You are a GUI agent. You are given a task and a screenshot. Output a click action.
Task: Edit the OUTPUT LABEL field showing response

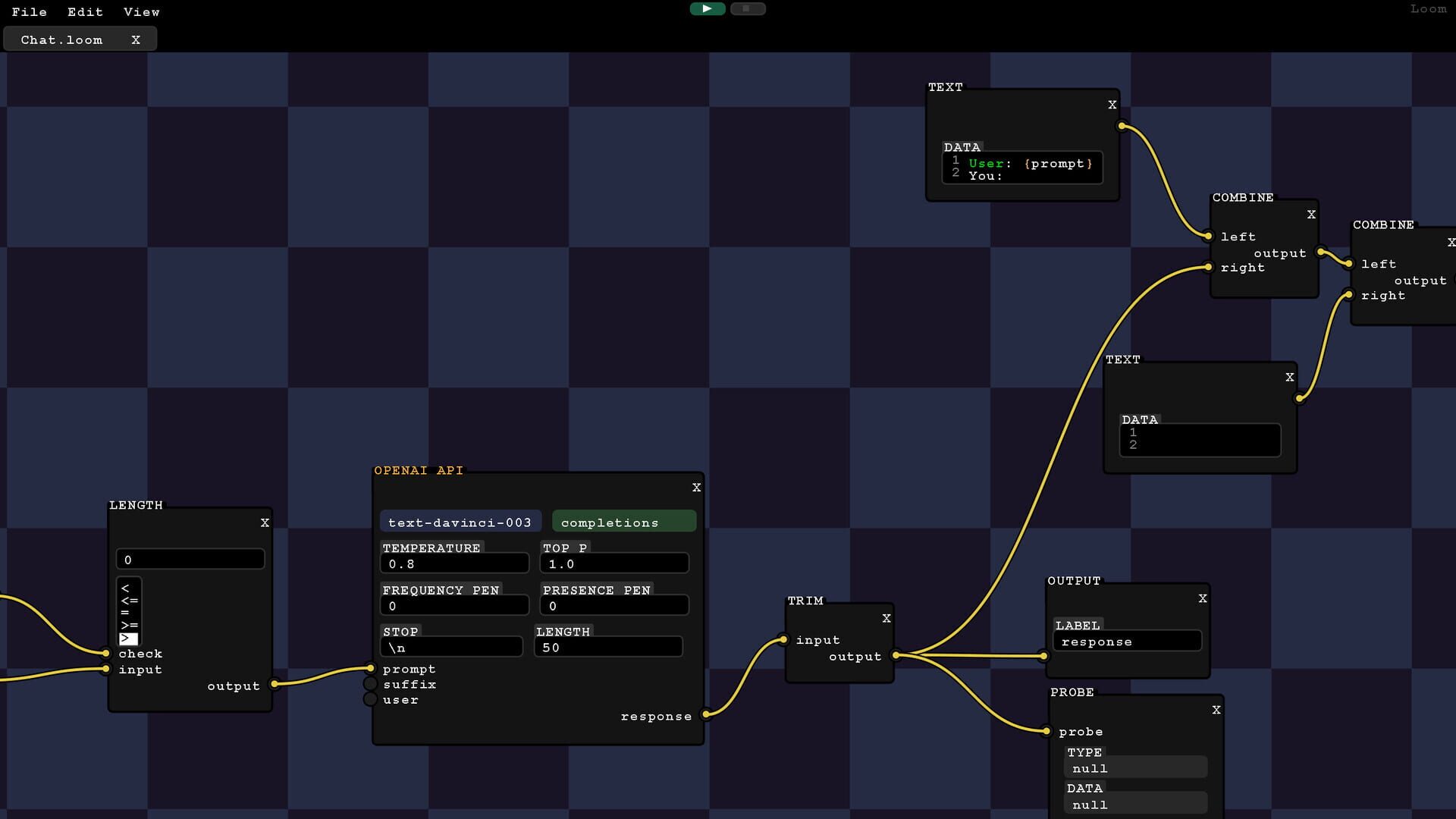click(1127, 641)
